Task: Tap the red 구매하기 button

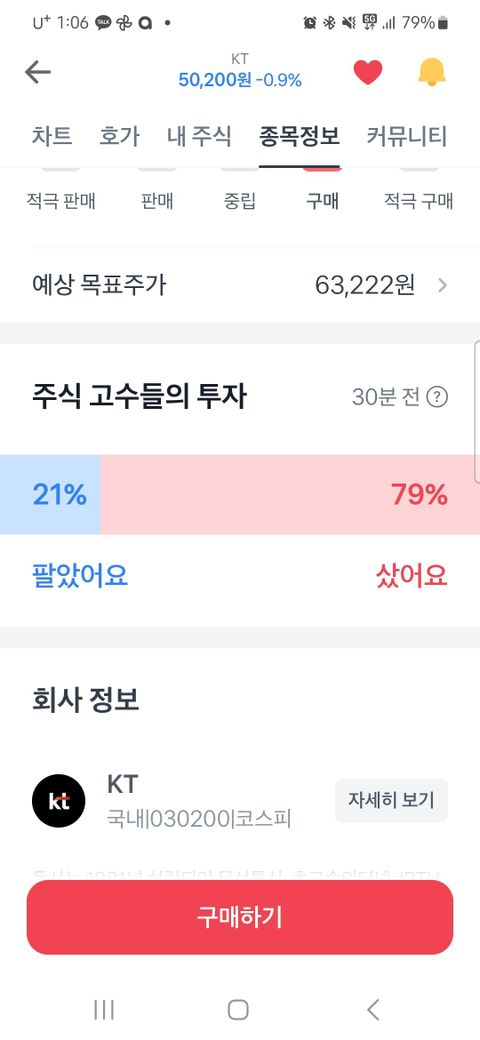Action: [x=240, y=917]
